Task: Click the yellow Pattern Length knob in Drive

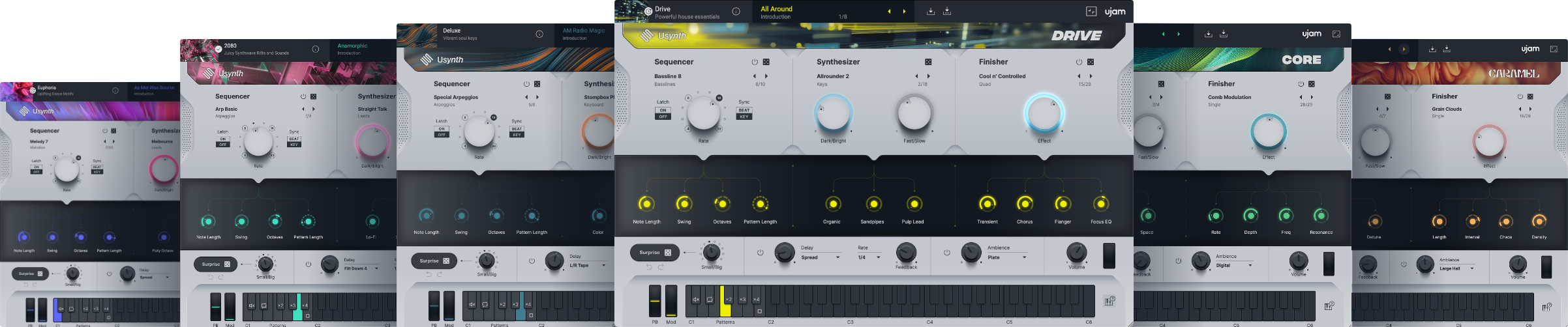Action: tap(760, 204)
